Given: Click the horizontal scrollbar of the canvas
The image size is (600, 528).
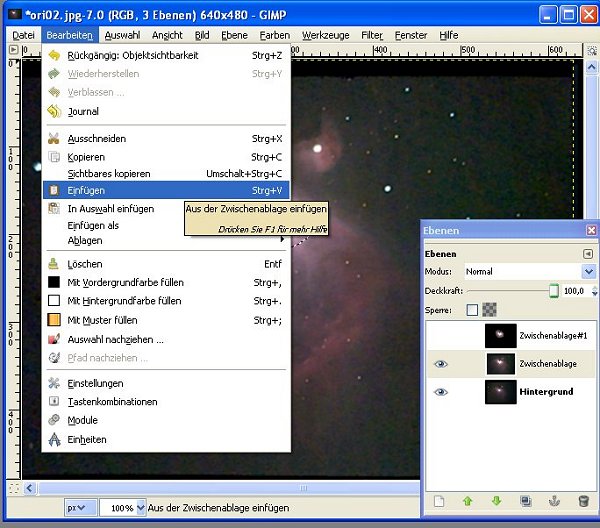Looking at the screenshot, I should (x=229, y=488).
